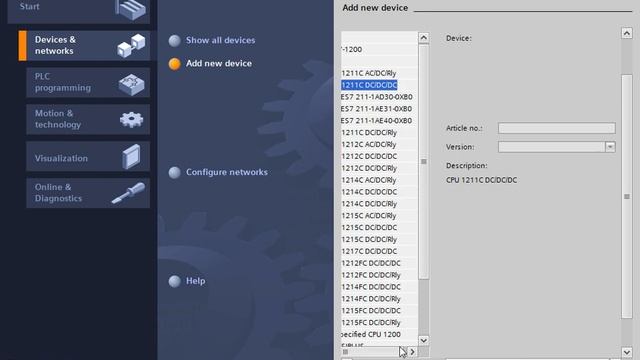Viewport: 640px width, 360px height.
Task: Click details panel vertical scrollbar thumb
Action: coord(627,196)
